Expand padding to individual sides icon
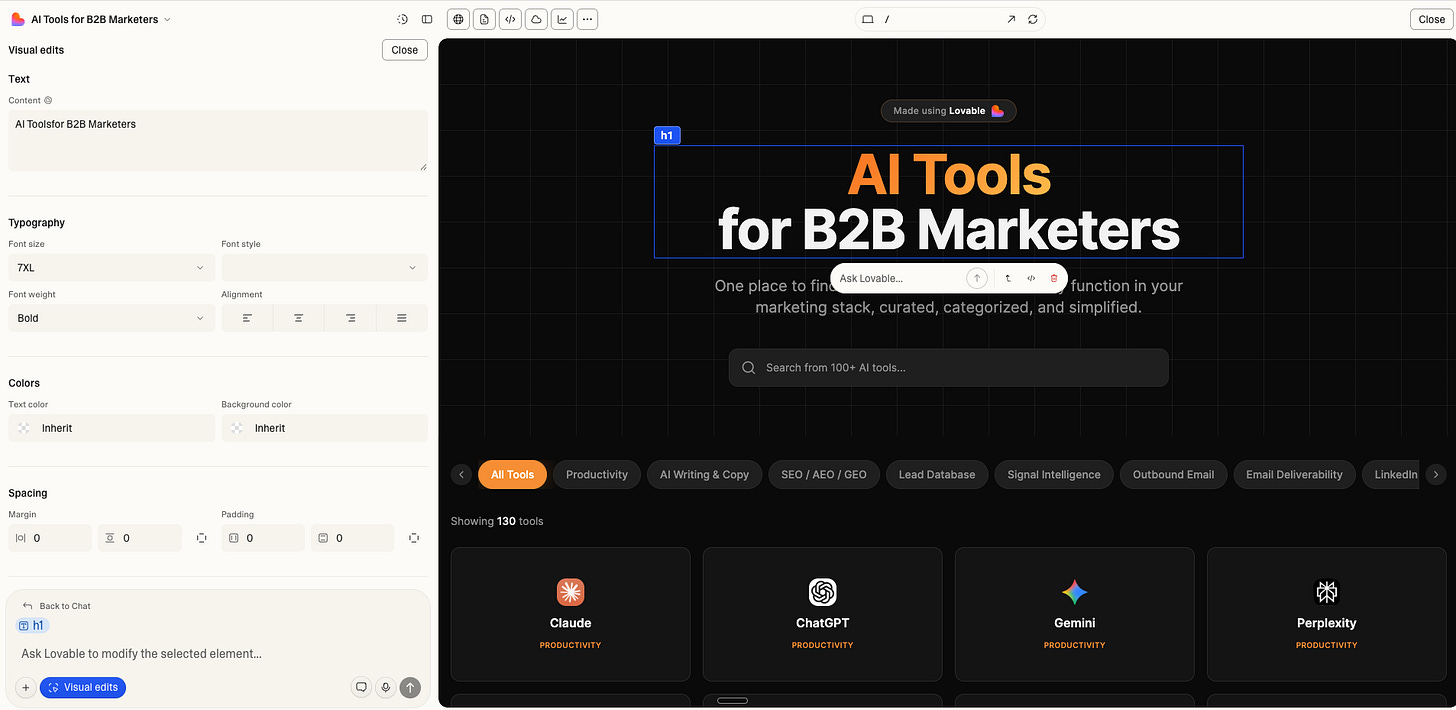1456x710 pixels. (x=414, y=538)
